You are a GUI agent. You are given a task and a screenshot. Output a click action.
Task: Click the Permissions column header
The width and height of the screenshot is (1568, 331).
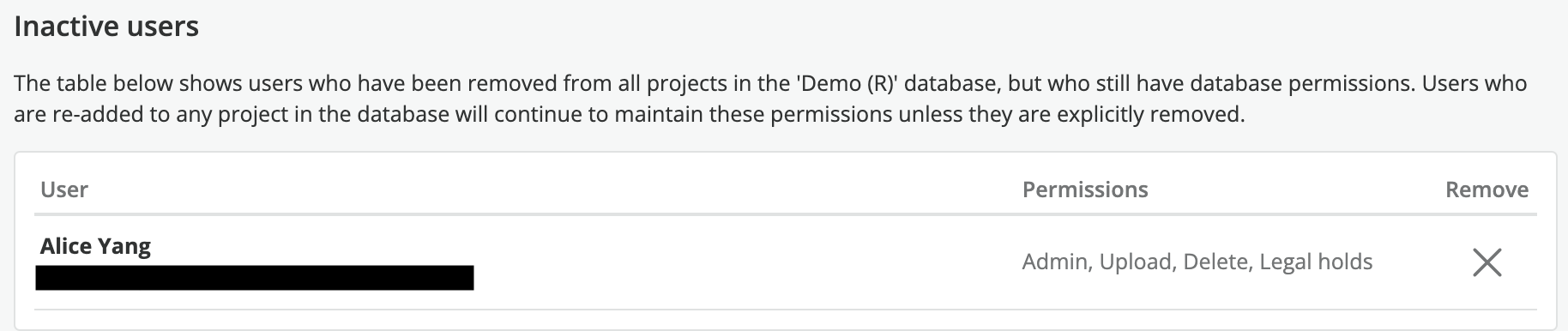[1085, 190]
